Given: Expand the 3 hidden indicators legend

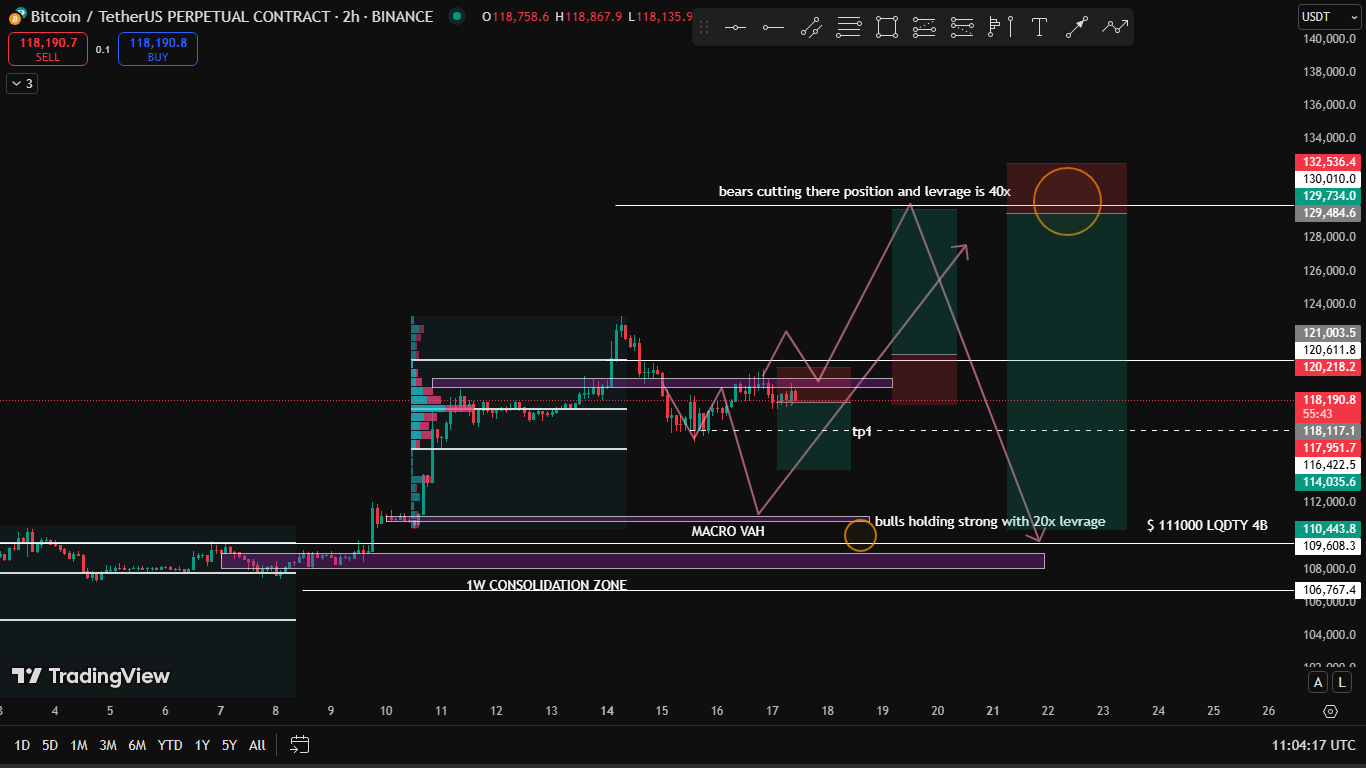Looking at the screenshot, I should click(22, 84).
